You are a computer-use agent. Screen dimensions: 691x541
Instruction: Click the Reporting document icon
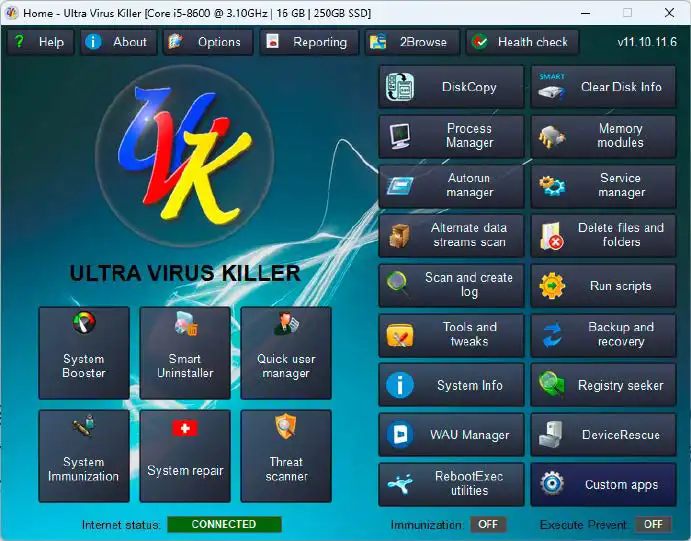coord(272,41)
